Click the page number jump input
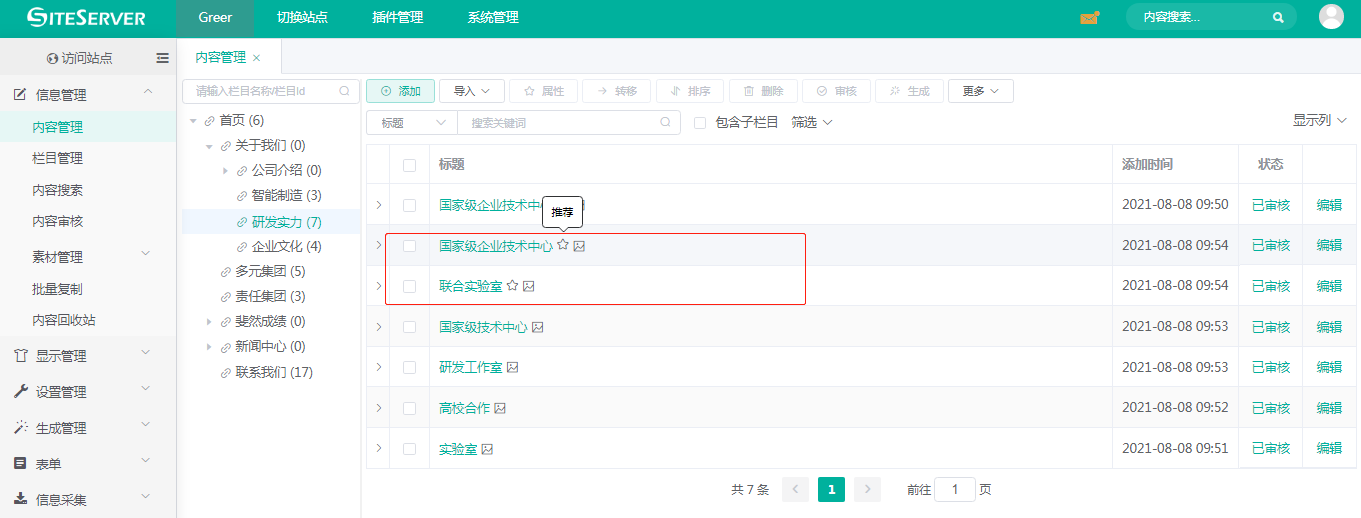The image size is (1361, 518). (955, 489)
